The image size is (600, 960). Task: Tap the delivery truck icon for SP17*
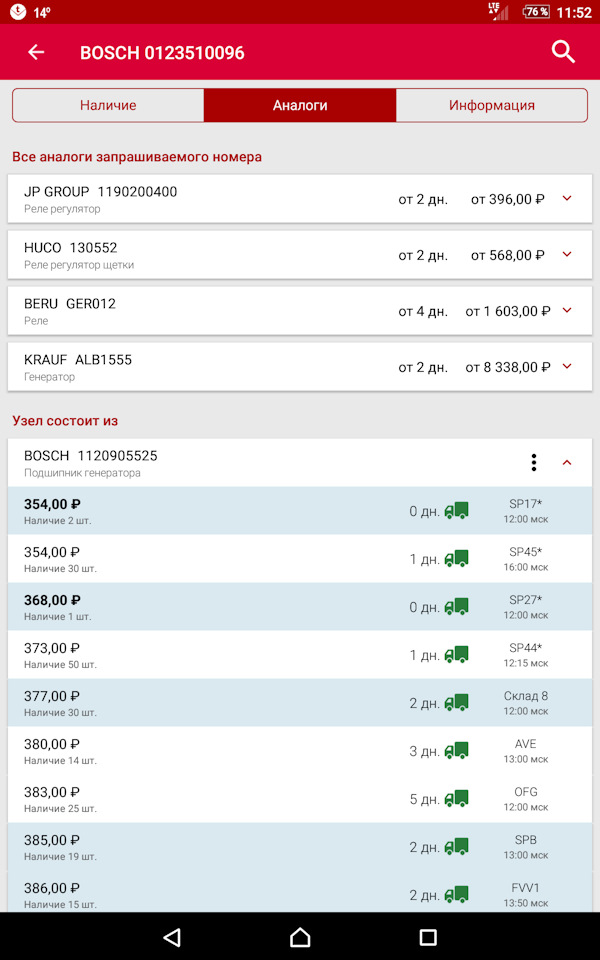coord(456,511)
